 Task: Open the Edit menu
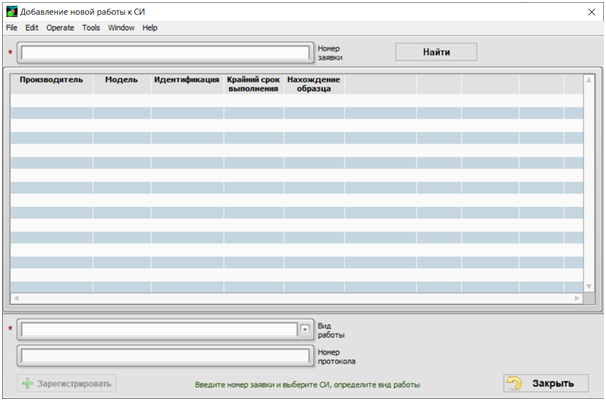point(32,28)
